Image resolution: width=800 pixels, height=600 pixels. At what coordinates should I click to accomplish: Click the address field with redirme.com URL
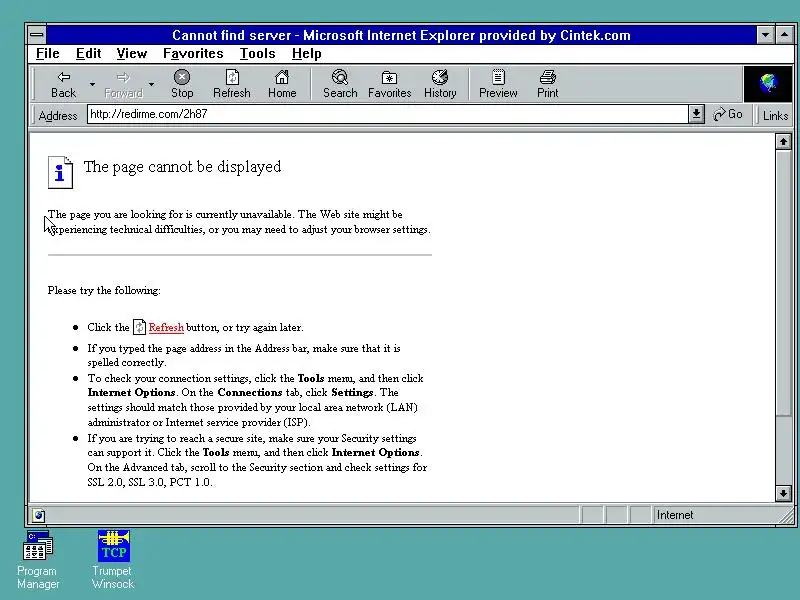[x=388, y=114]
